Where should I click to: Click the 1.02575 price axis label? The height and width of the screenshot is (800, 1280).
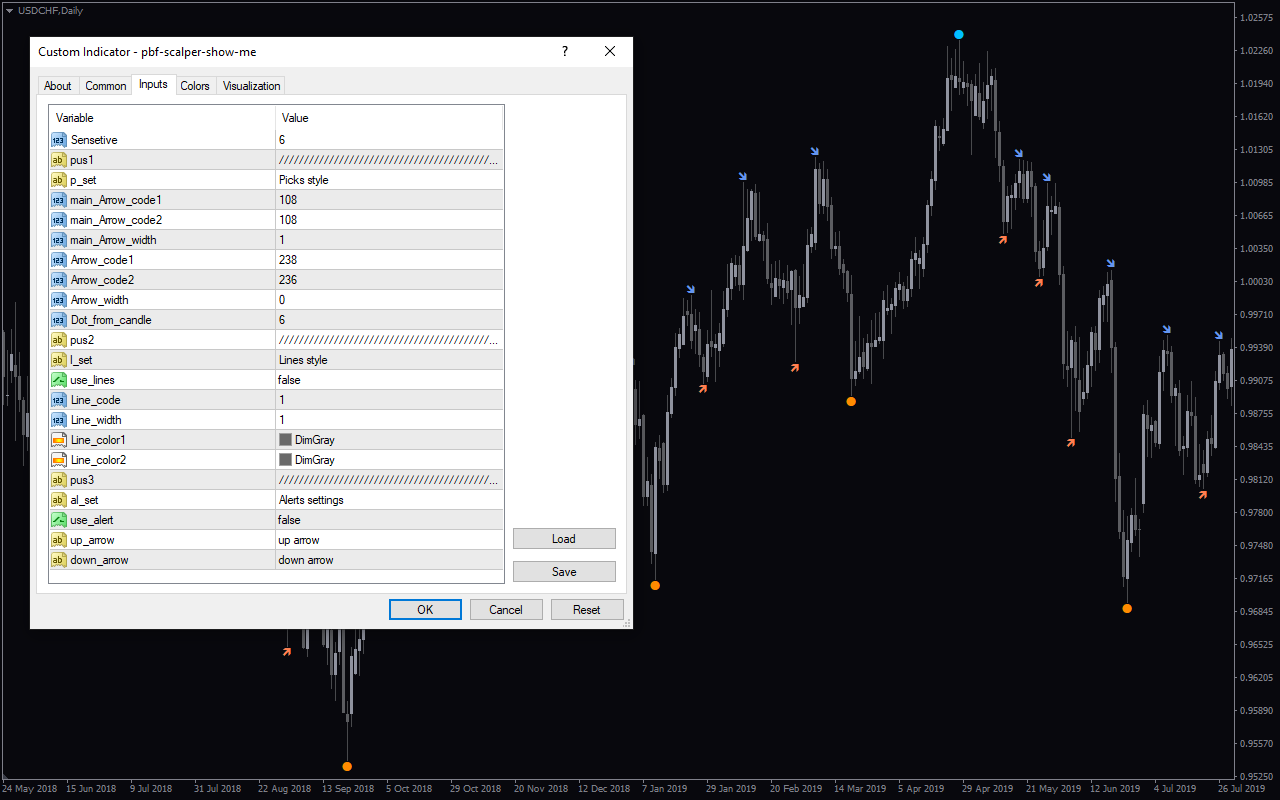(x=1256, y=18)
